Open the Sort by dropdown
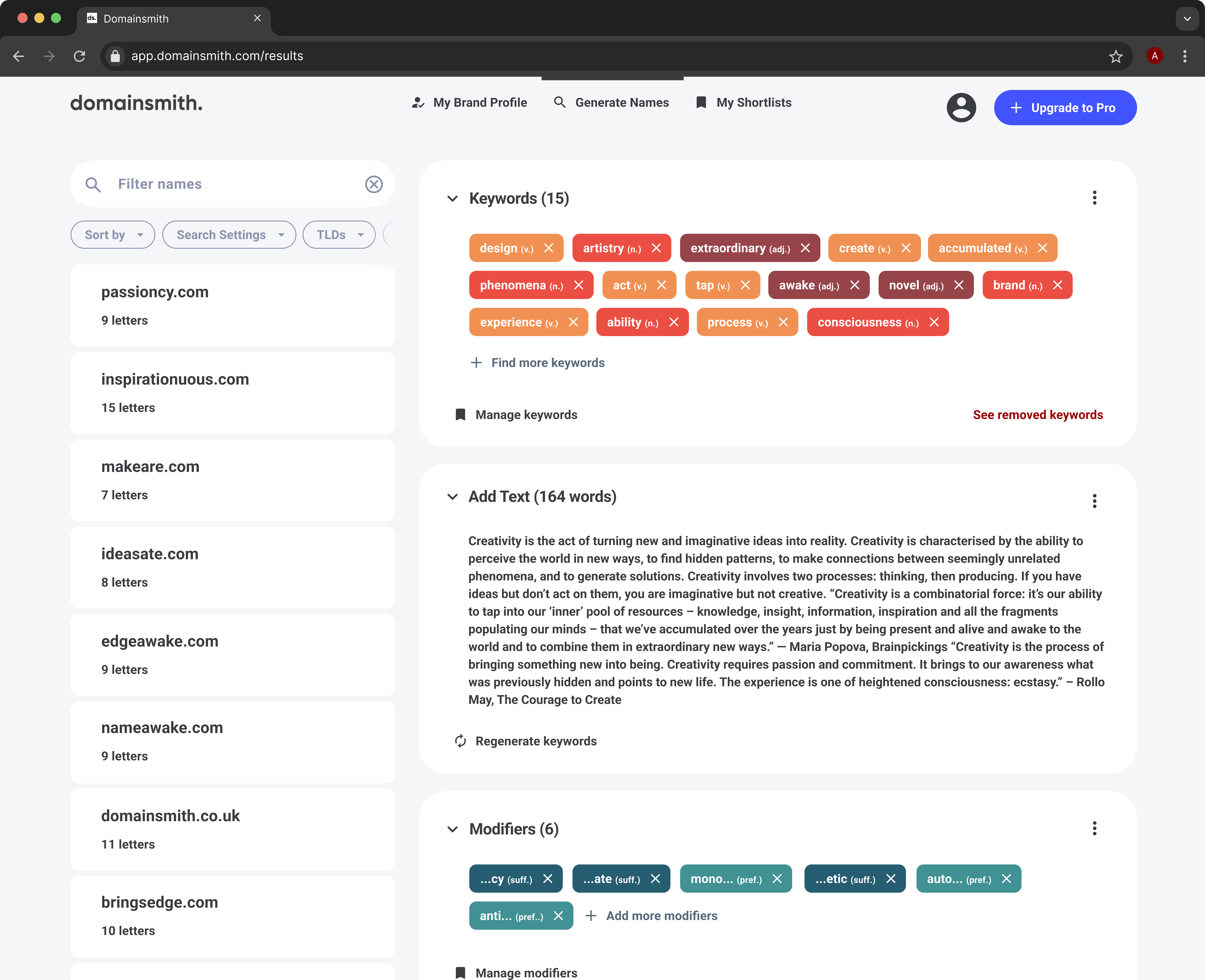The image size is (1205, 980). pos(113,235)
